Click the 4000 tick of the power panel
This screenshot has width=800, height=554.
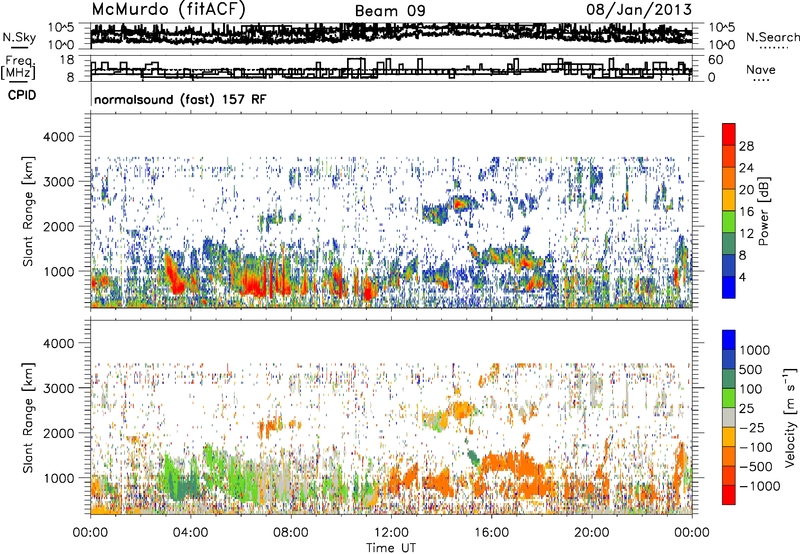pyautogui.click(x=58, y=137)
